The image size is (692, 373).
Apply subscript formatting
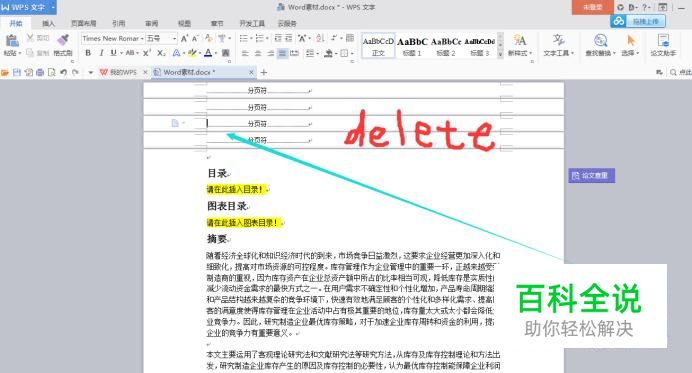[161, 53]
